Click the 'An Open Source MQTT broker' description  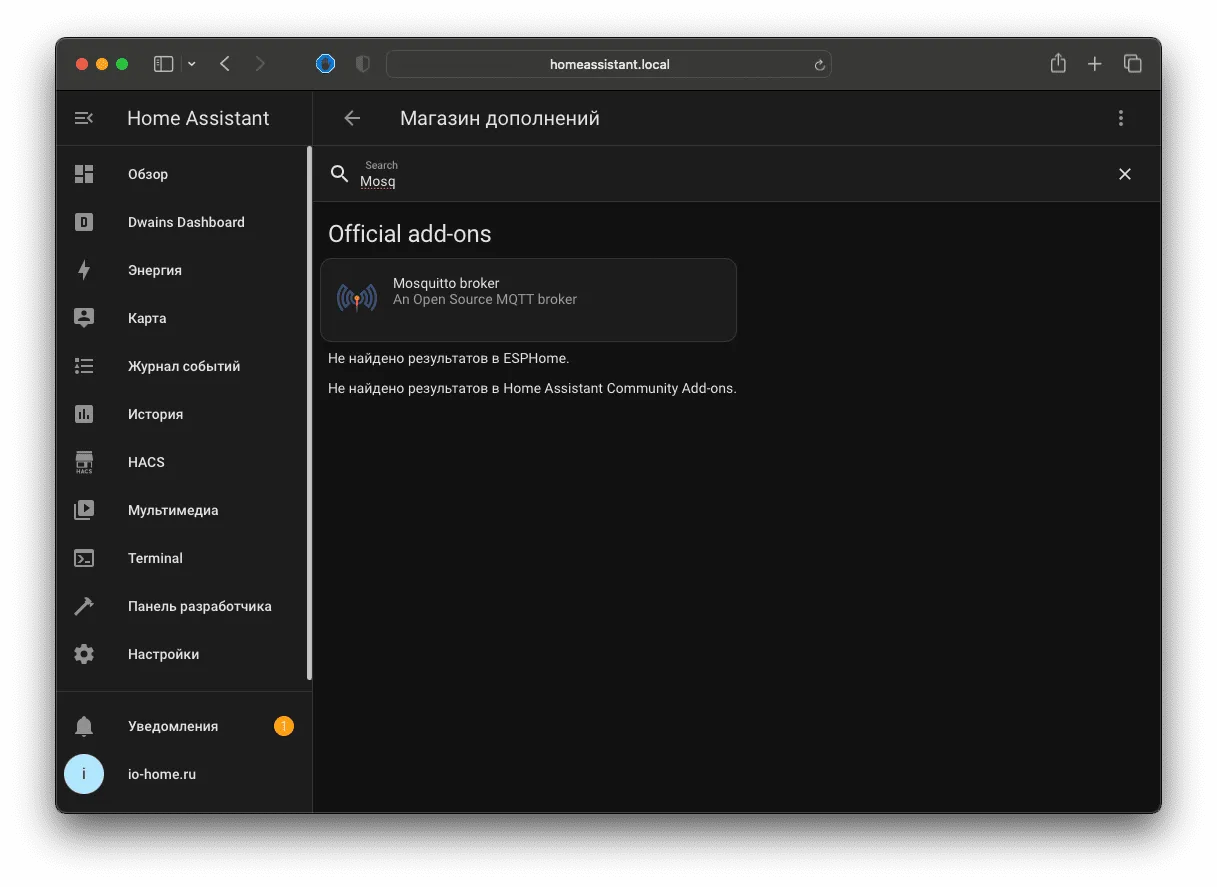click(x=485, y=299)
